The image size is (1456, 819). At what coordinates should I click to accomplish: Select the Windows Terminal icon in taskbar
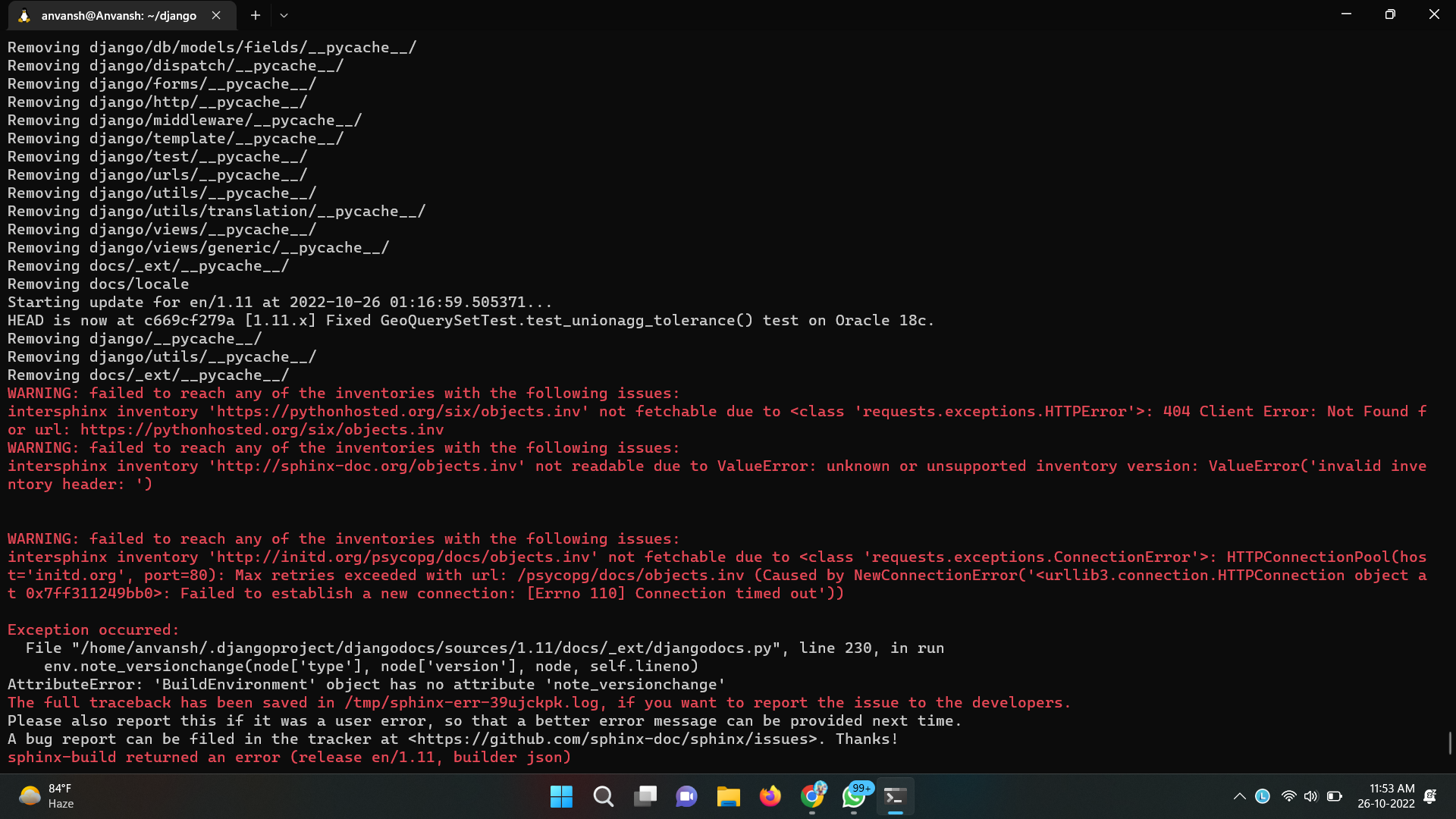(894, 796)
